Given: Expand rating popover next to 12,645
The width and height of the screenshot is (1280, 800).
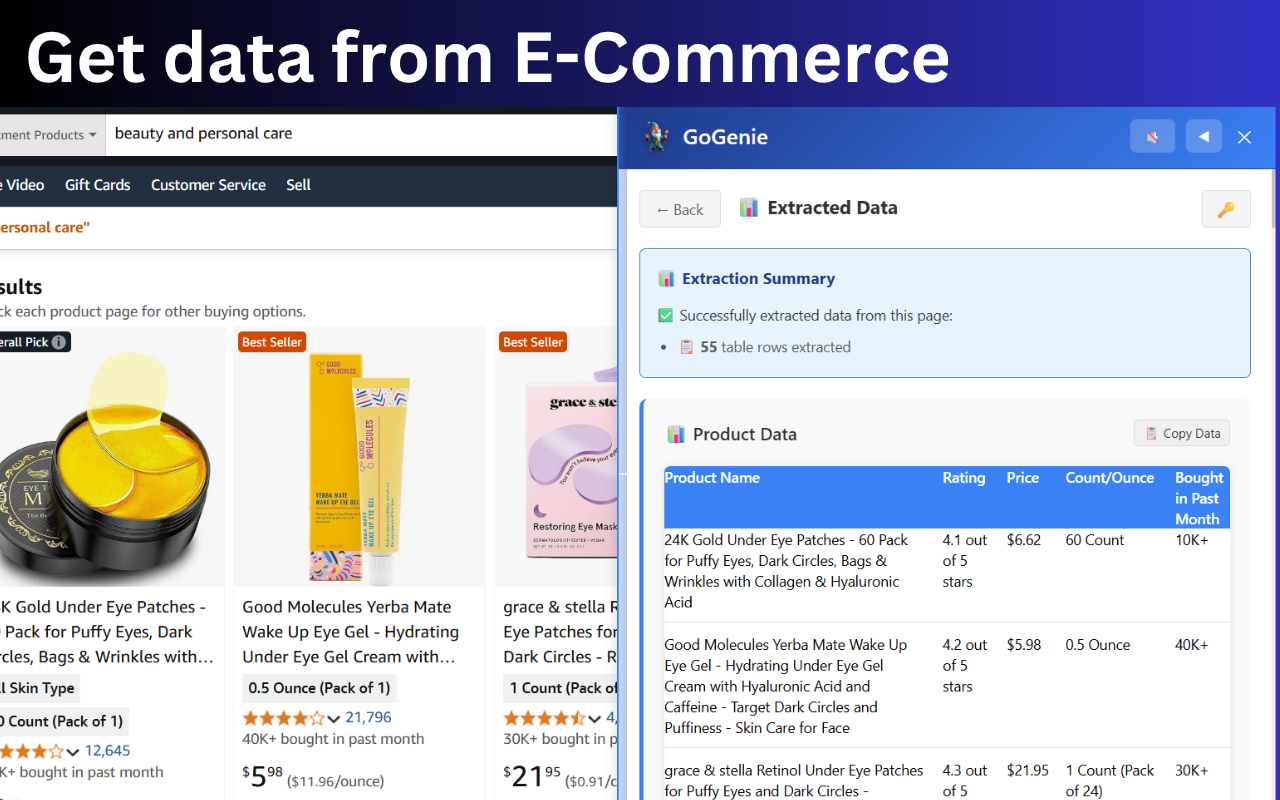Looking at the screenshot, I should pos(72,752).
